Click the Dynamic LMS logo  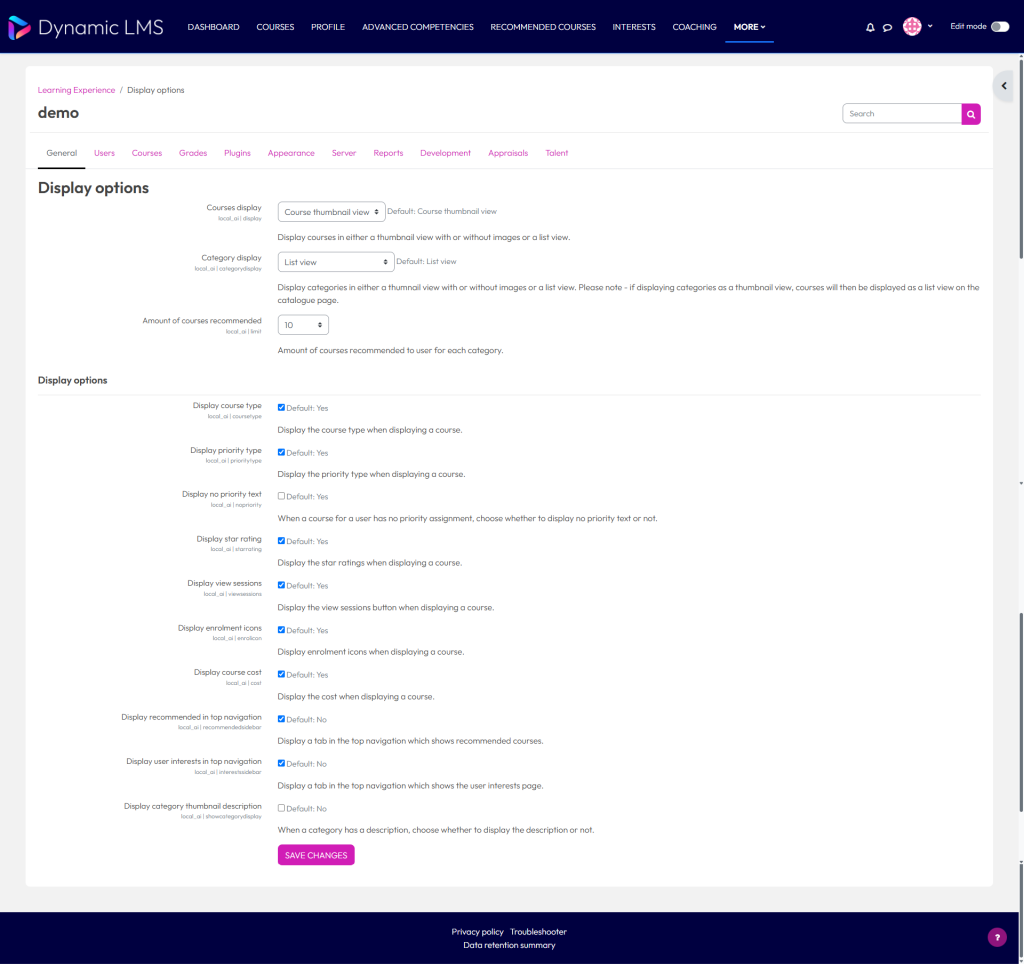coord(86,27)
